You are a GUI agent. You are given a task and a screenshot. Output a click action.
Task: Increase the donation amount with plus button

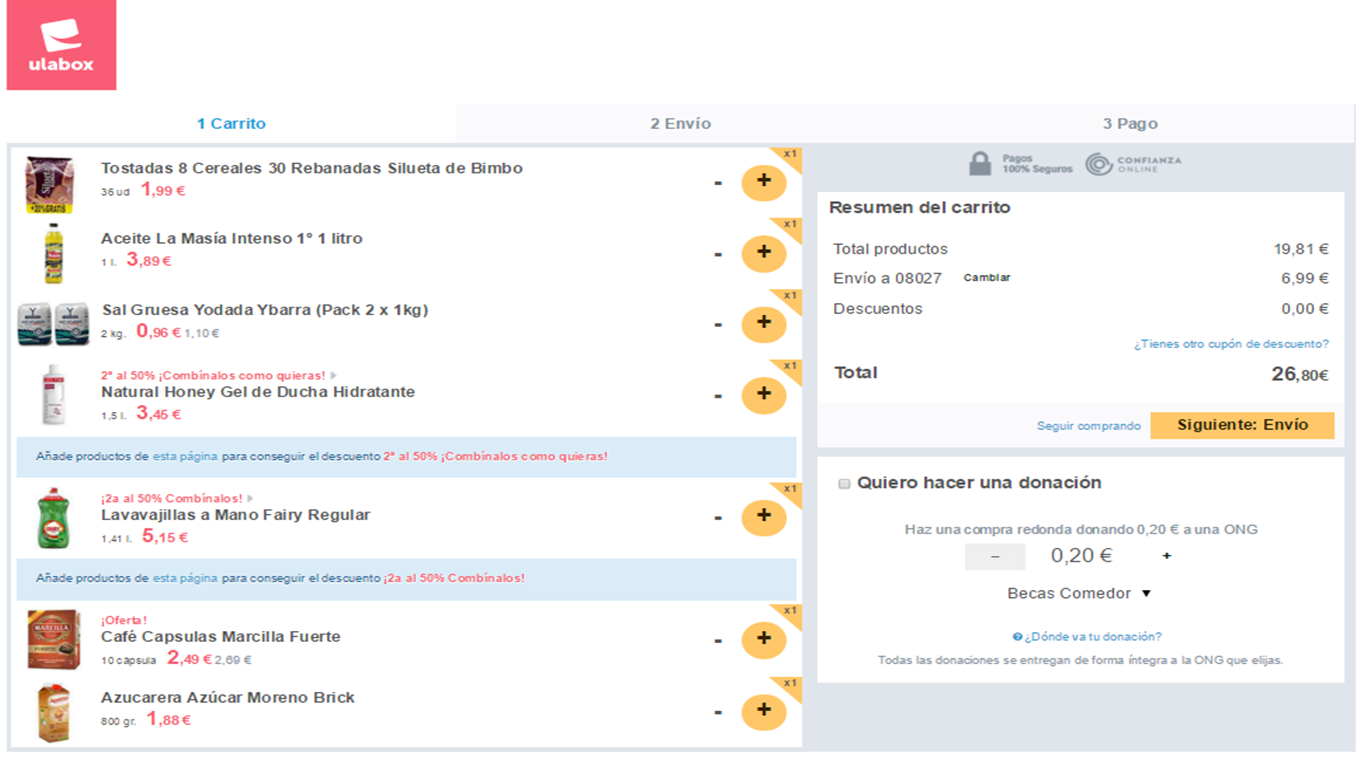pyautogui.click(x=1166, y=556)
